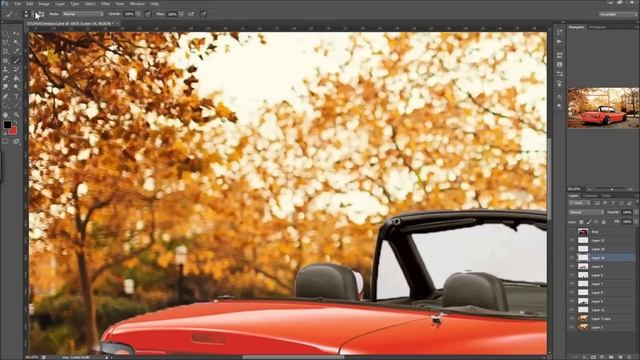Select the Lasso tool

pos(5,42)
